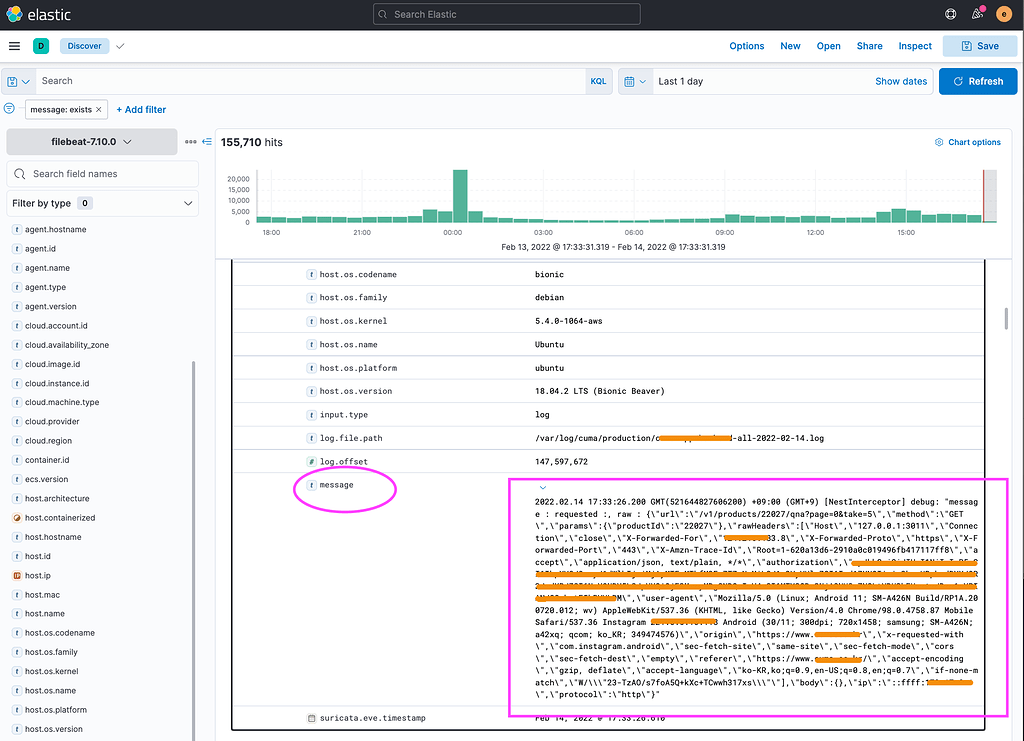Click the Show dates link
This screenshot has width=1024, height=741.
[x=901, y=81]
